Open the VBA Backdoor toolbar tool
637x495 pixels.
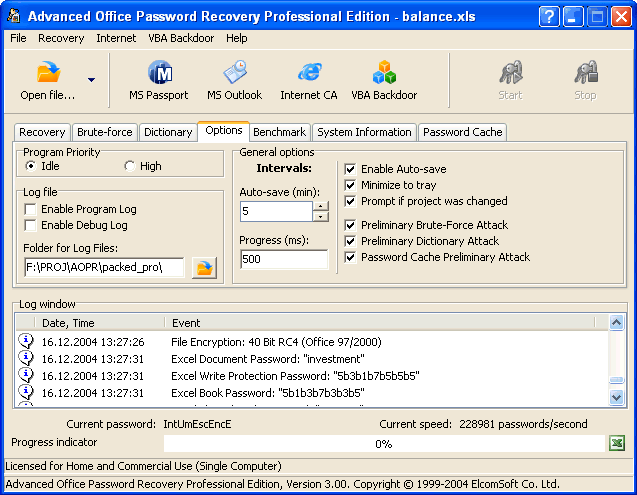pos(384,80)
